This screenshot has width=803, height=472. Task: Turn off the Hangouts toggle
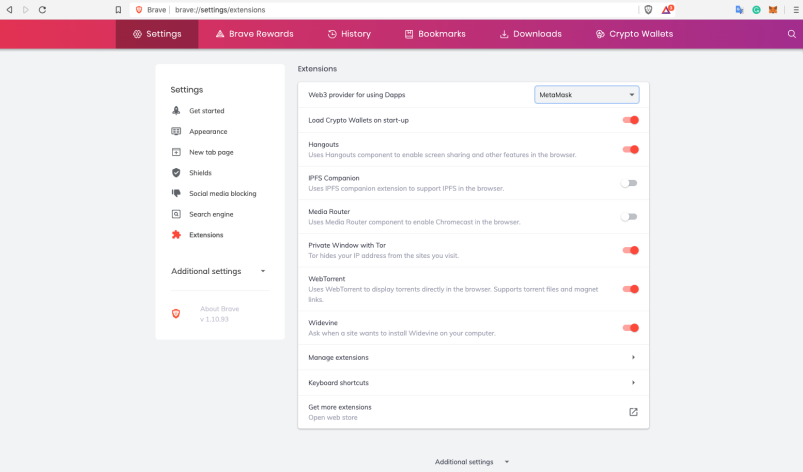(630, 149)
